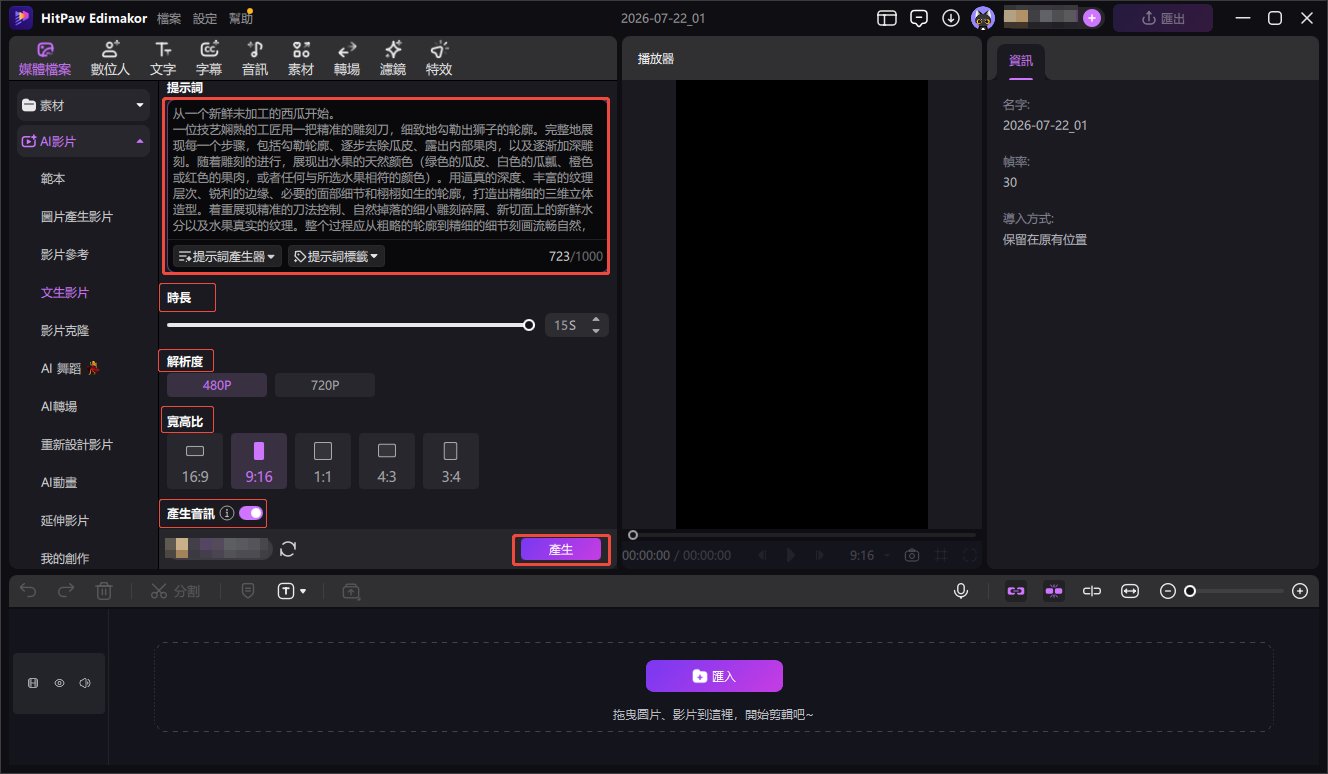Take a snapshot with the camera icon

pyautogui.click(x=912, y=555)
